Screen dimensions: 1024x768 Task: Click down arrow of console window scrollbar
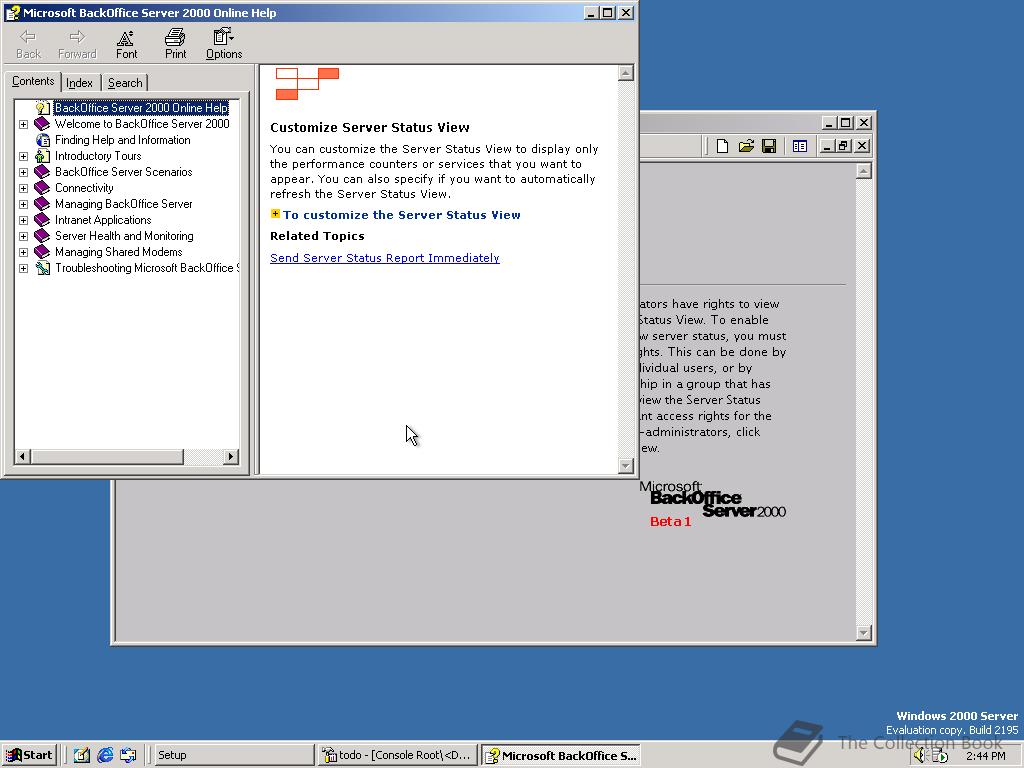coord(863,632)
